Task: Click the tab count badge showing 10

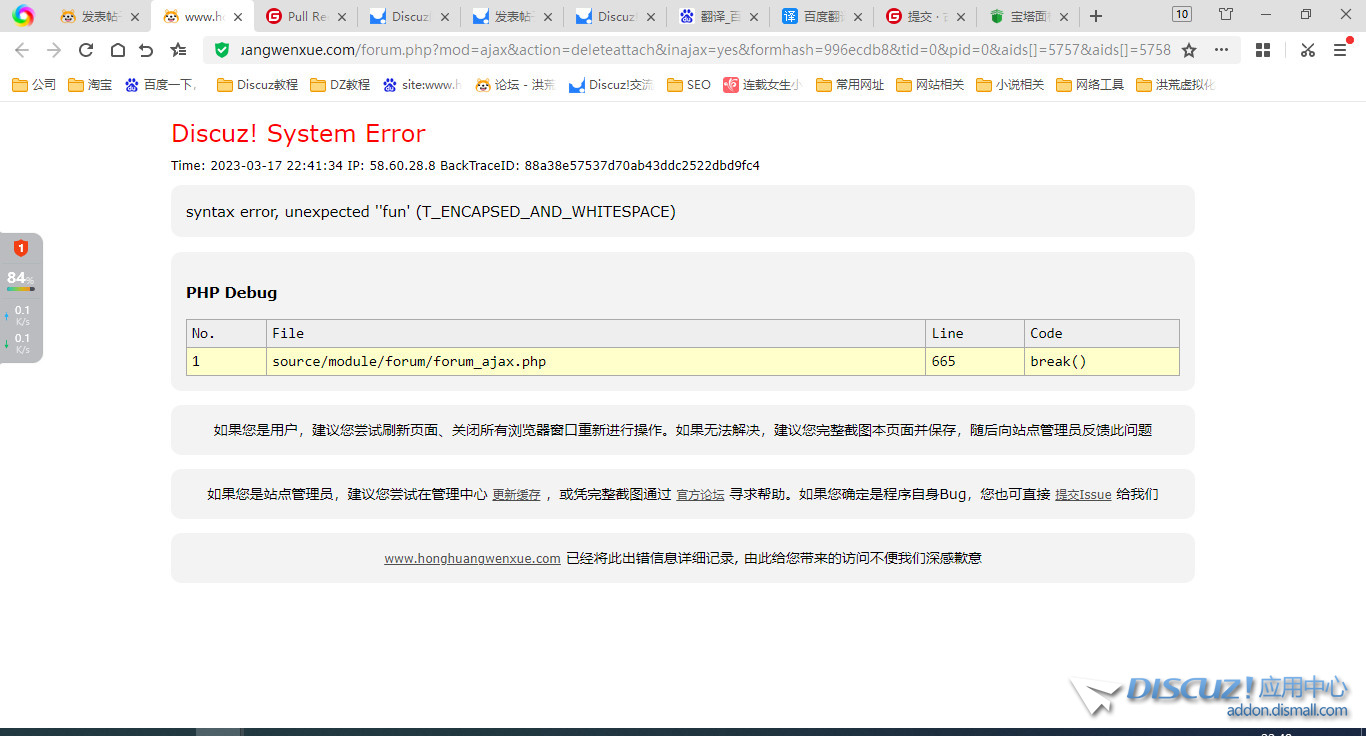Action: [x=1181, y=14]
